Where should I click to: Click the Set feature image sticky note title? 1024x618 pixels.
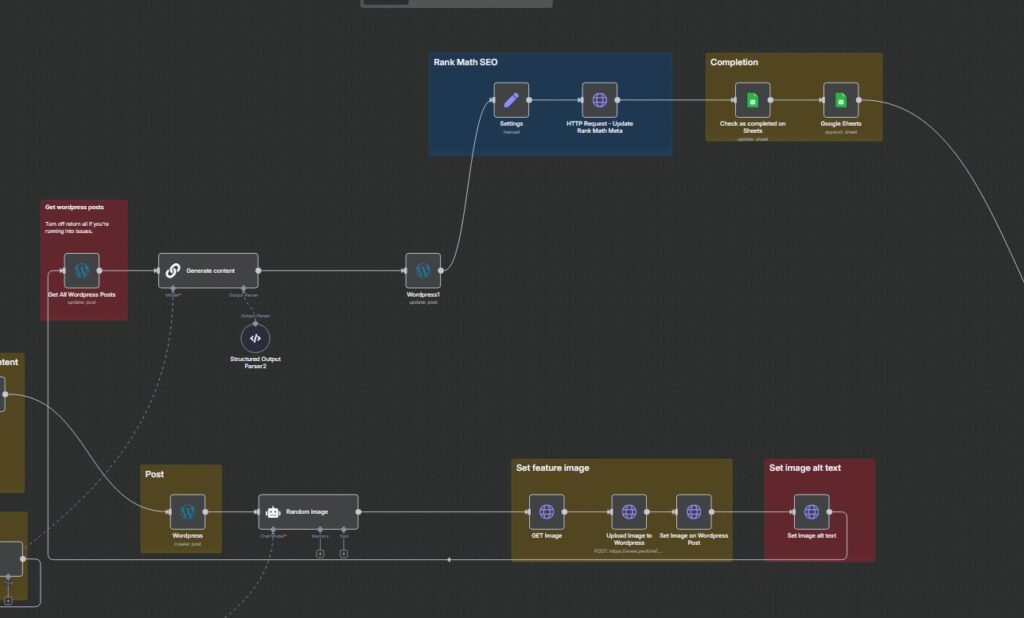point(552,468)
